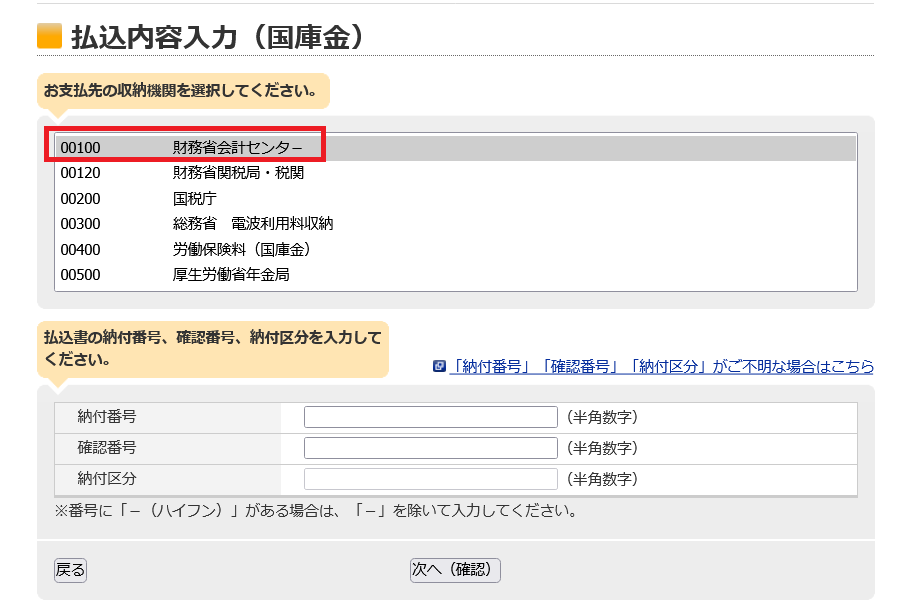Focus the 納付番号 input field

click(430, 417)
